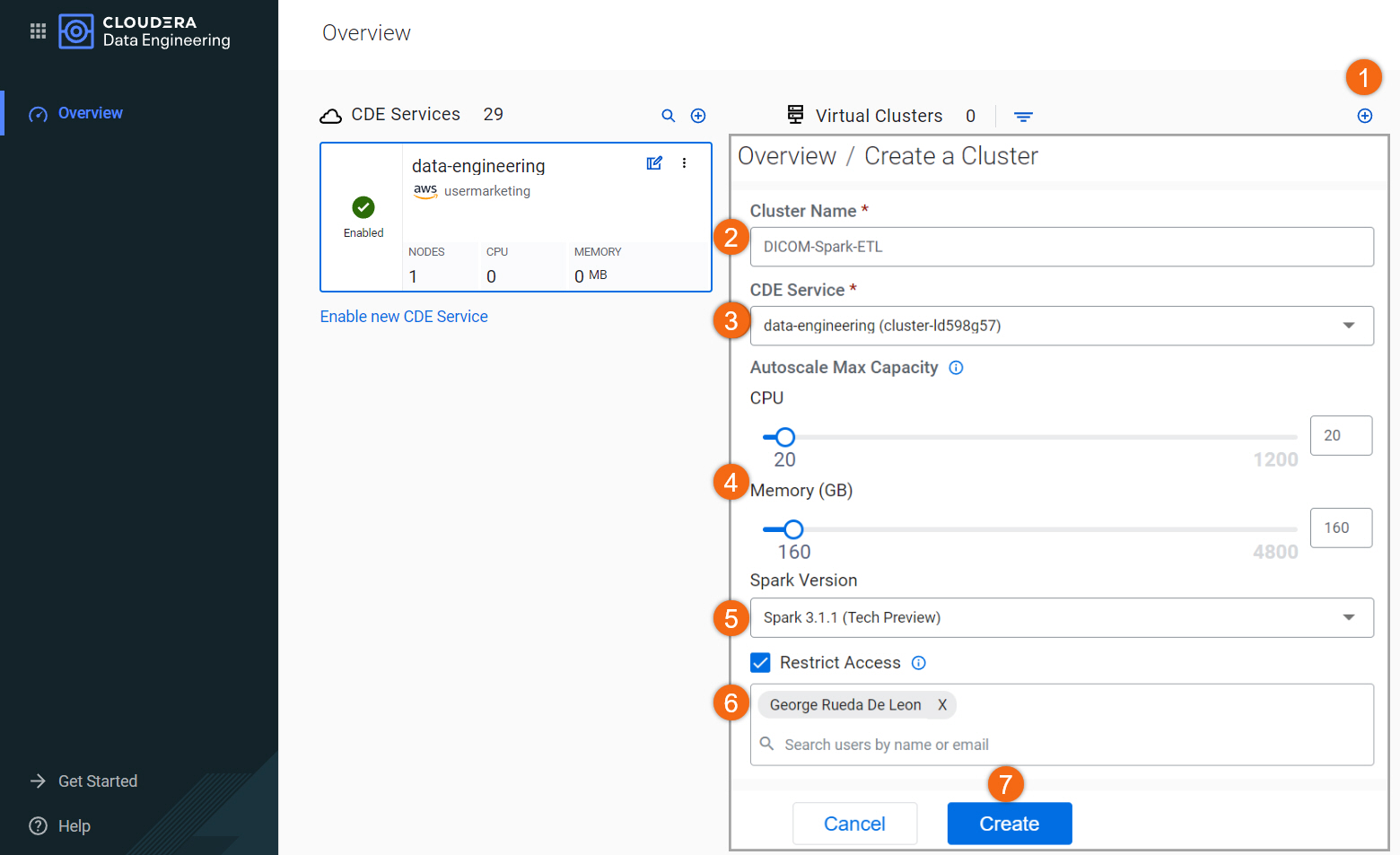Remove George Rueda De Leon from access list
Image resolution: width=1400 pixels, height=855 pixels.
pyautogui.click(x=942, y=705)
